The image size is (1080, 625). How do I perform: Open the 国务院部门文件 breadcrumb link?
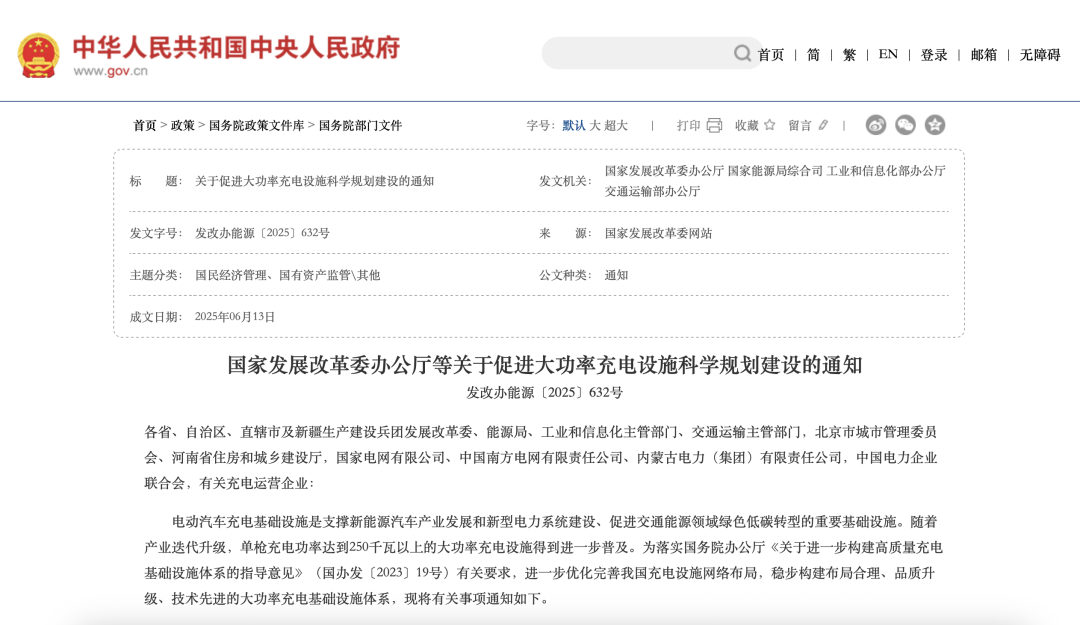point(363,126)
